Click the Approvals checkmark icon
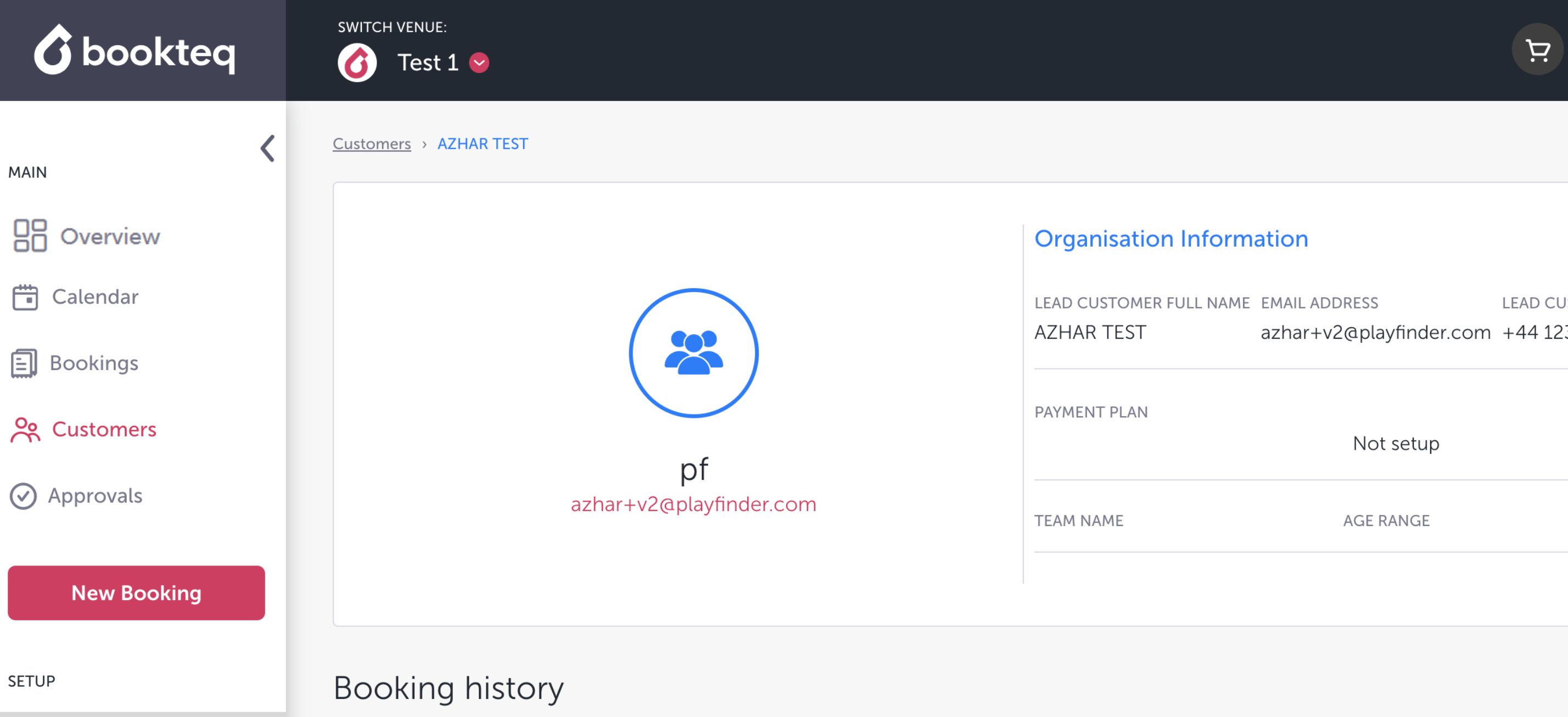The width and height of the screenshot is (1568, 717). [x=23, y=496]
